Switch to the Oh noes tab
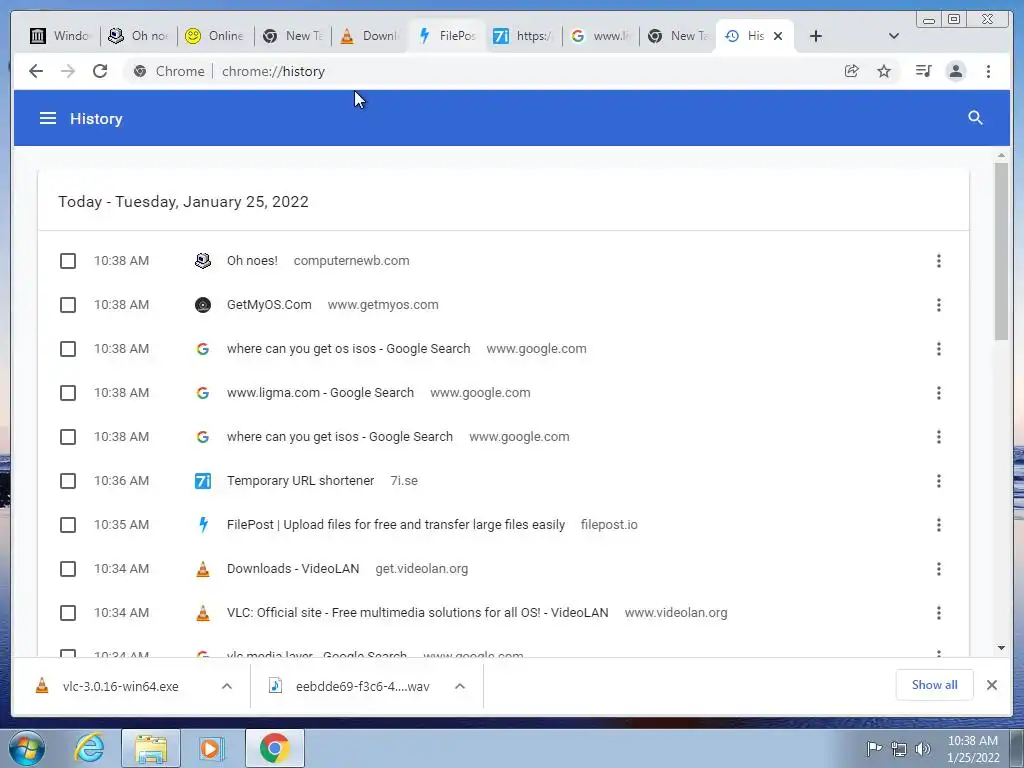1024x768 pixels. [x=138, y=36]
